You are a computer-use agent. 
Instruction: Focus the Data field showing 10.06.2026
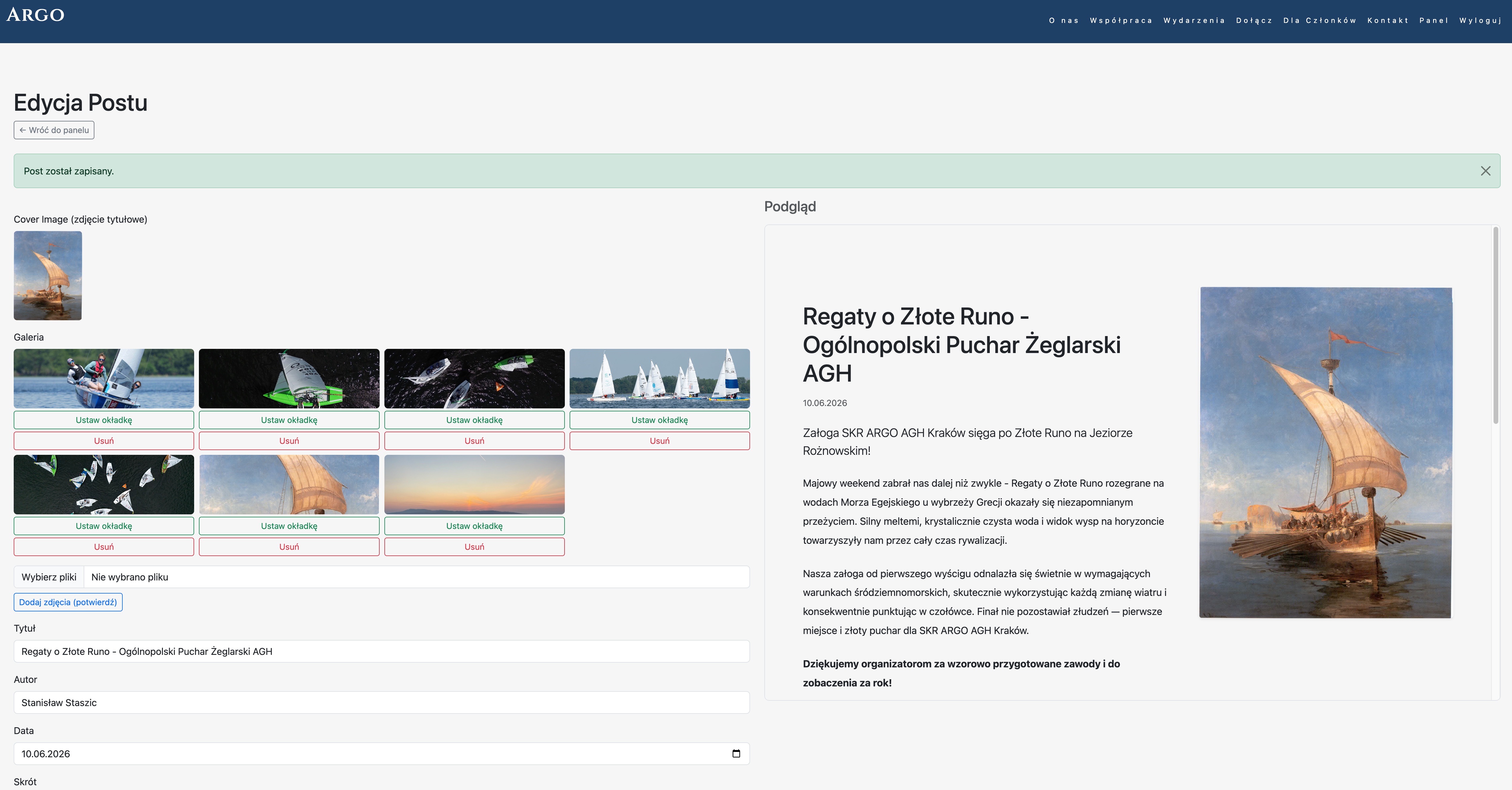click(x=381, y=754)
